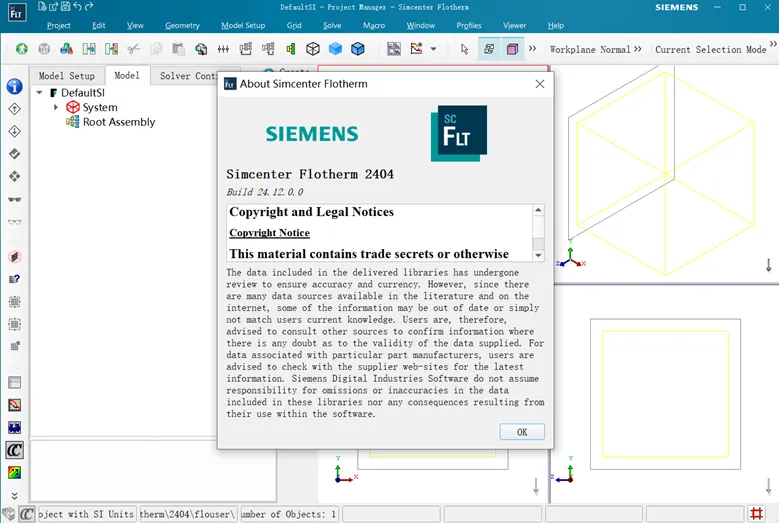Select the solid blue cube view icon
The image size is (779, 523).
point(335,49)
